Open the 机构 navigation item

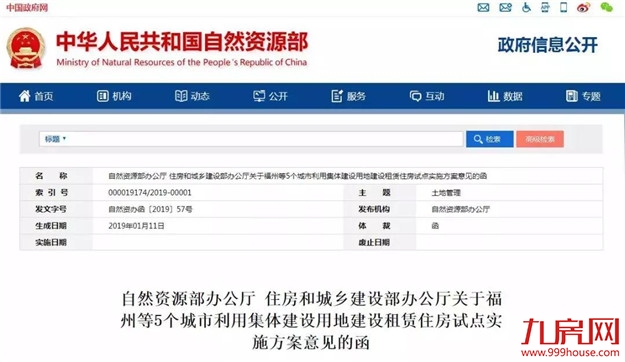(x=114, y=96)
